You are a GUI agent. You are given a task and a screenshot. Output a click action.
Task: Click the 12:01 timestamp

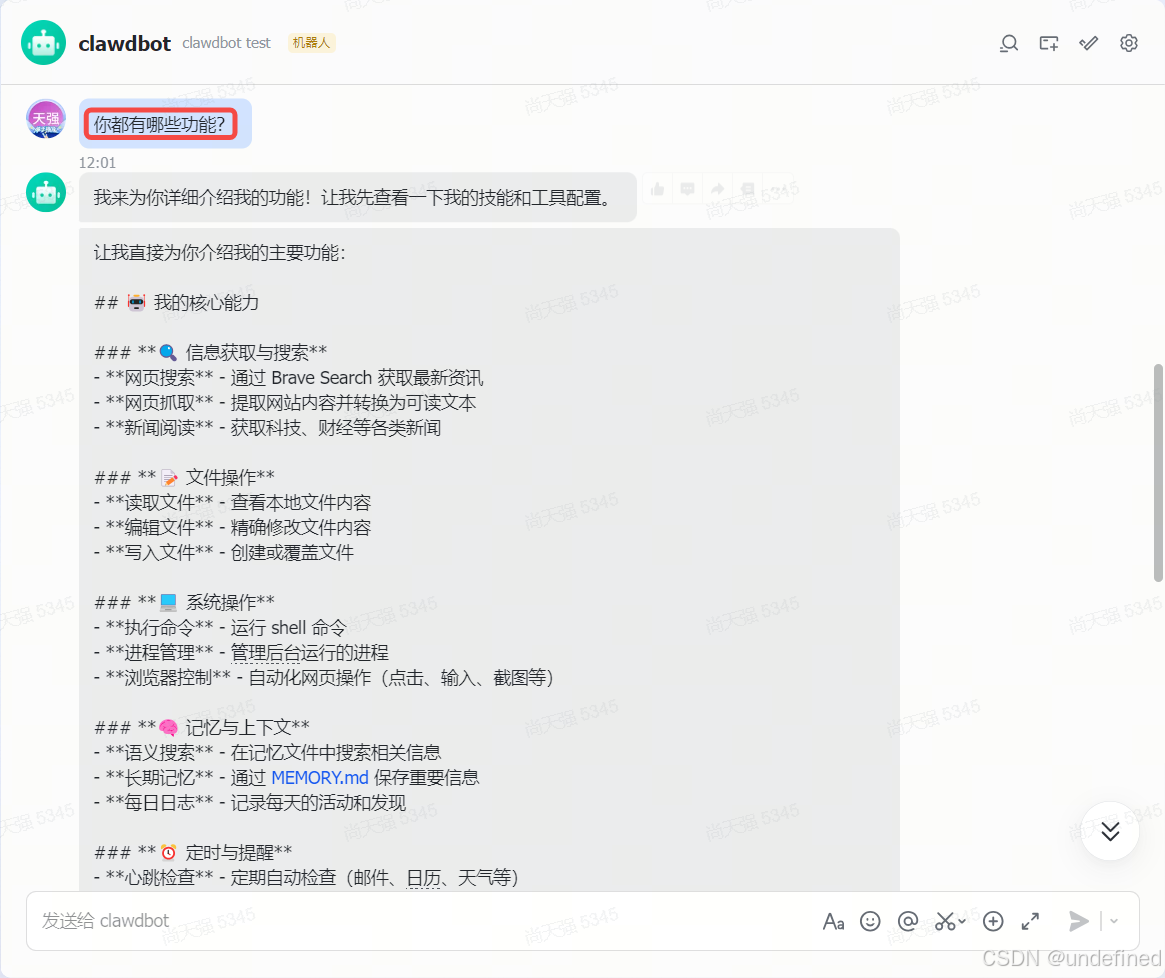coord(97,163)
